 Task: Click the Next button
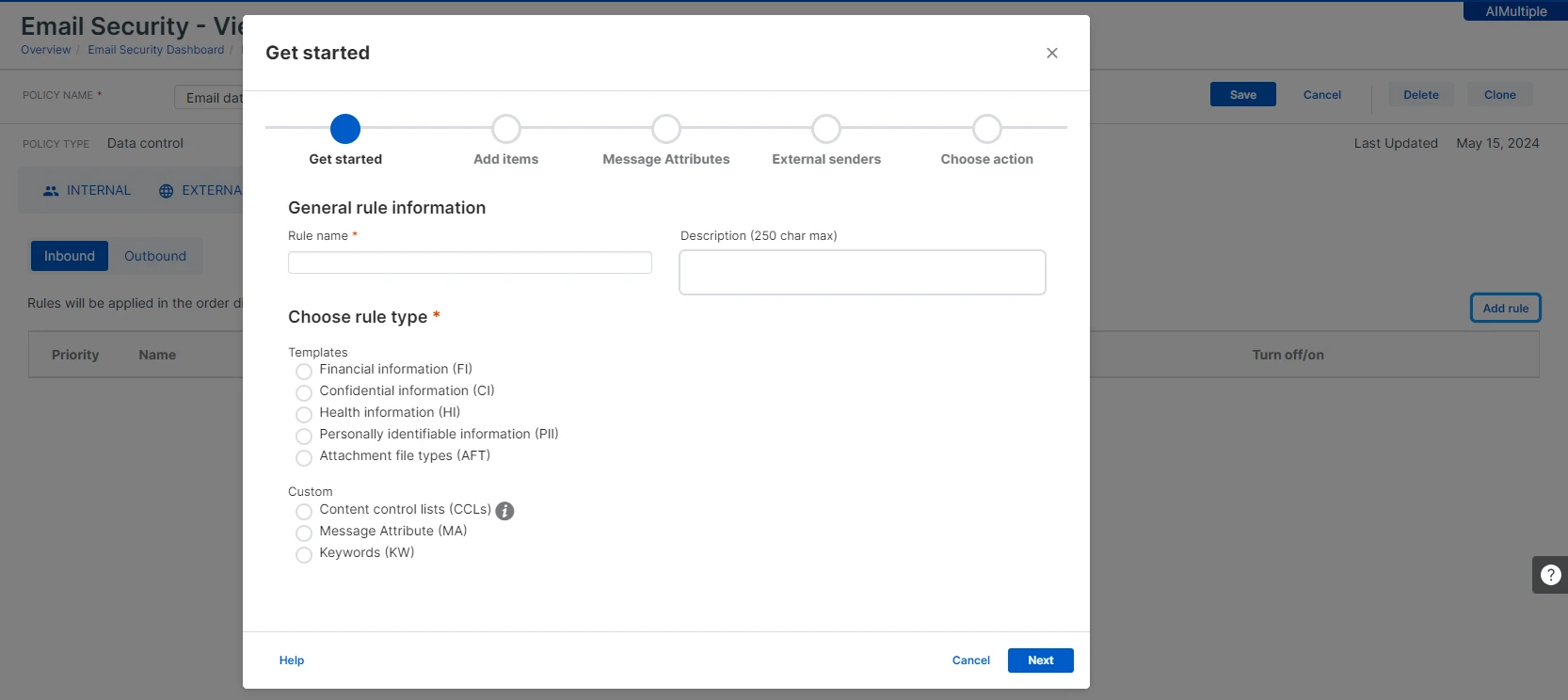point(1041,660)
